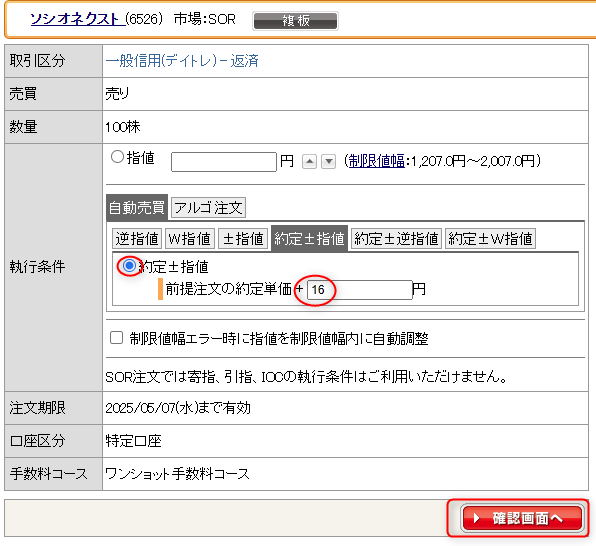Image resolution: width=596 pixels, height=546 pixels.
Task: Select the ±指値 tab
Action: (243, 239)
